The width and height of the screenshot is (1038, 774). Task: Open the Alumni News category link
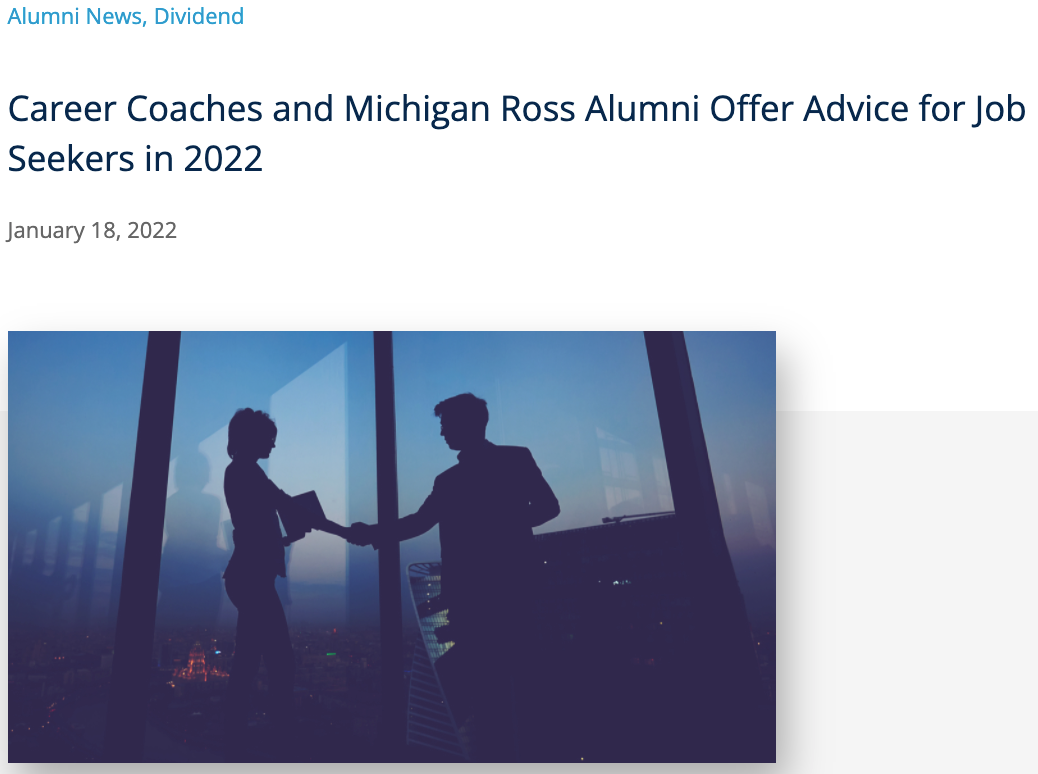click(x=74, y=16)
